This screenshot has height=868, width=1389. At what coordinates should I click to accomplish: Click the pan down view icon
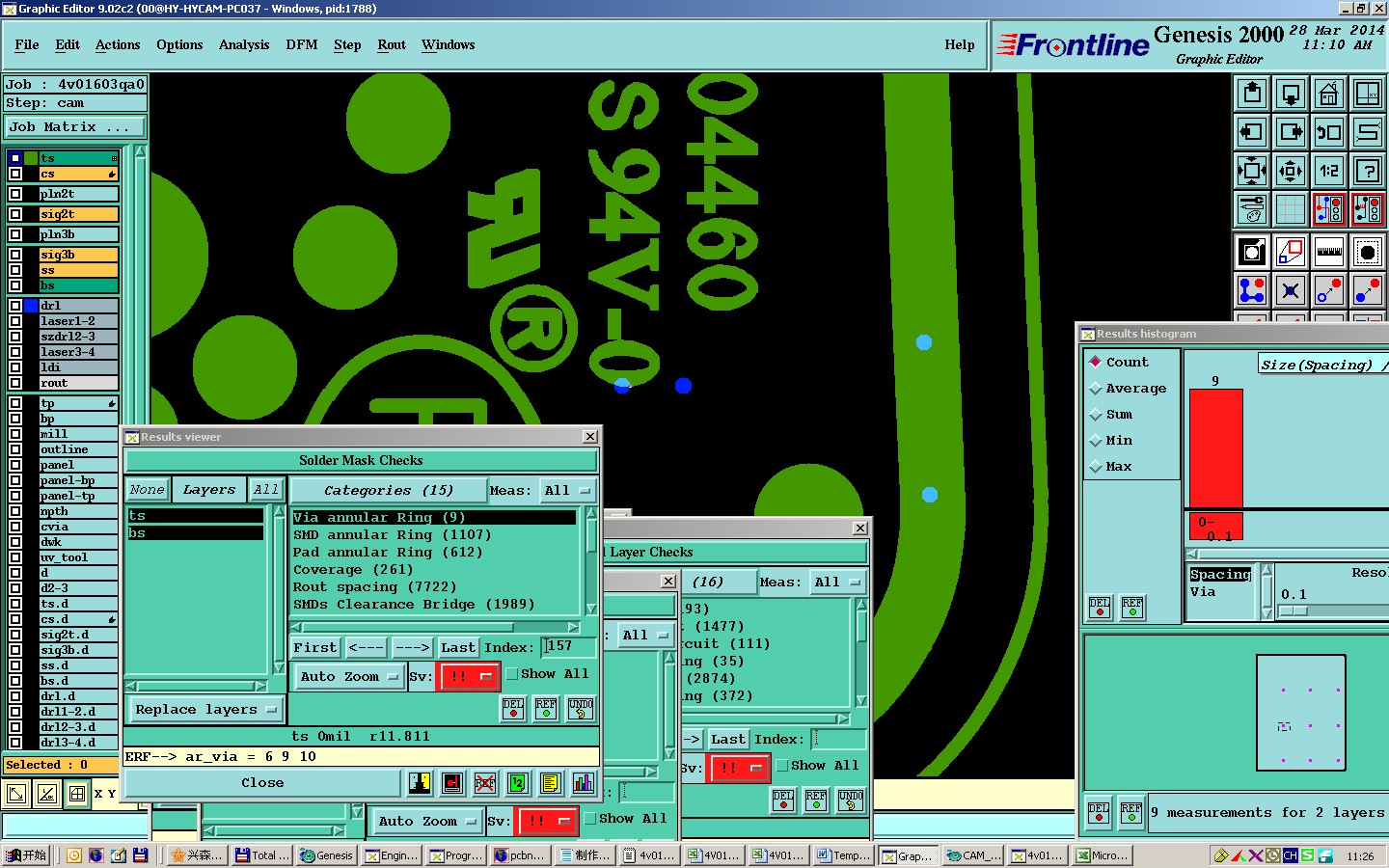tap(1291, 94)
